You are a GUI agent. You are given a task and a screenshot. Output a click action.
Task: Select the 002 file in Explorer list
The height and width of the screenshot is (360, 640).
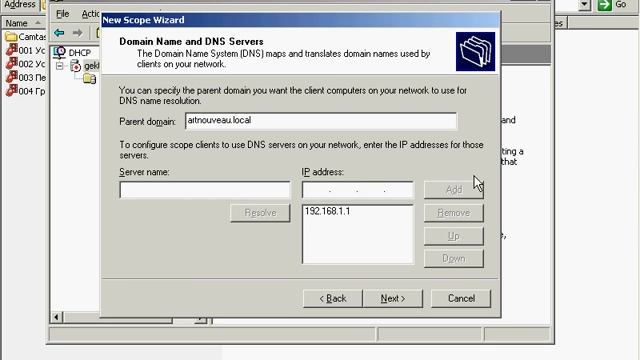pyautogui.click(x=25, y=64)
